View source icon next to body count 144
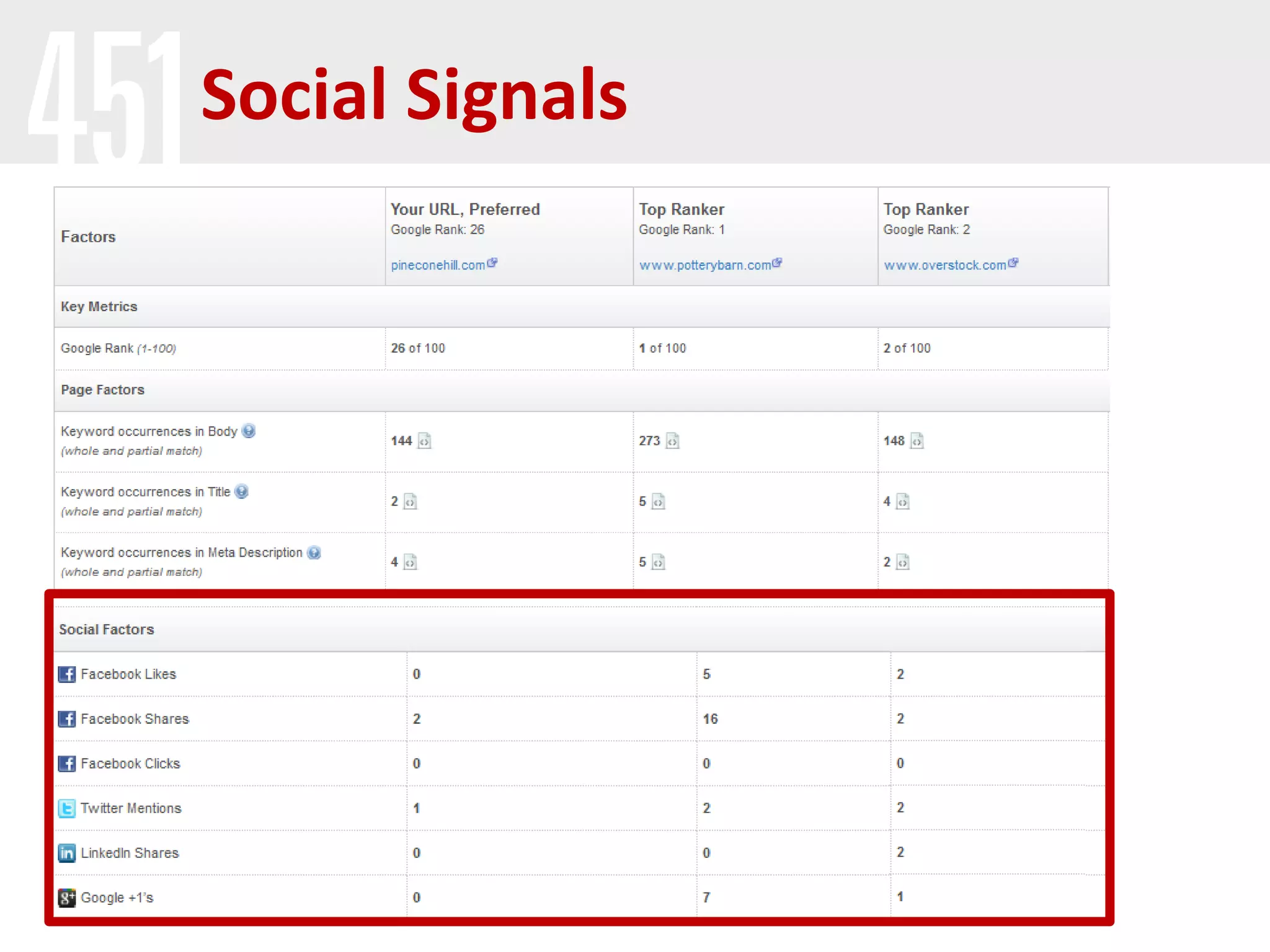1270x952 pixels. [x=425, y=441]
